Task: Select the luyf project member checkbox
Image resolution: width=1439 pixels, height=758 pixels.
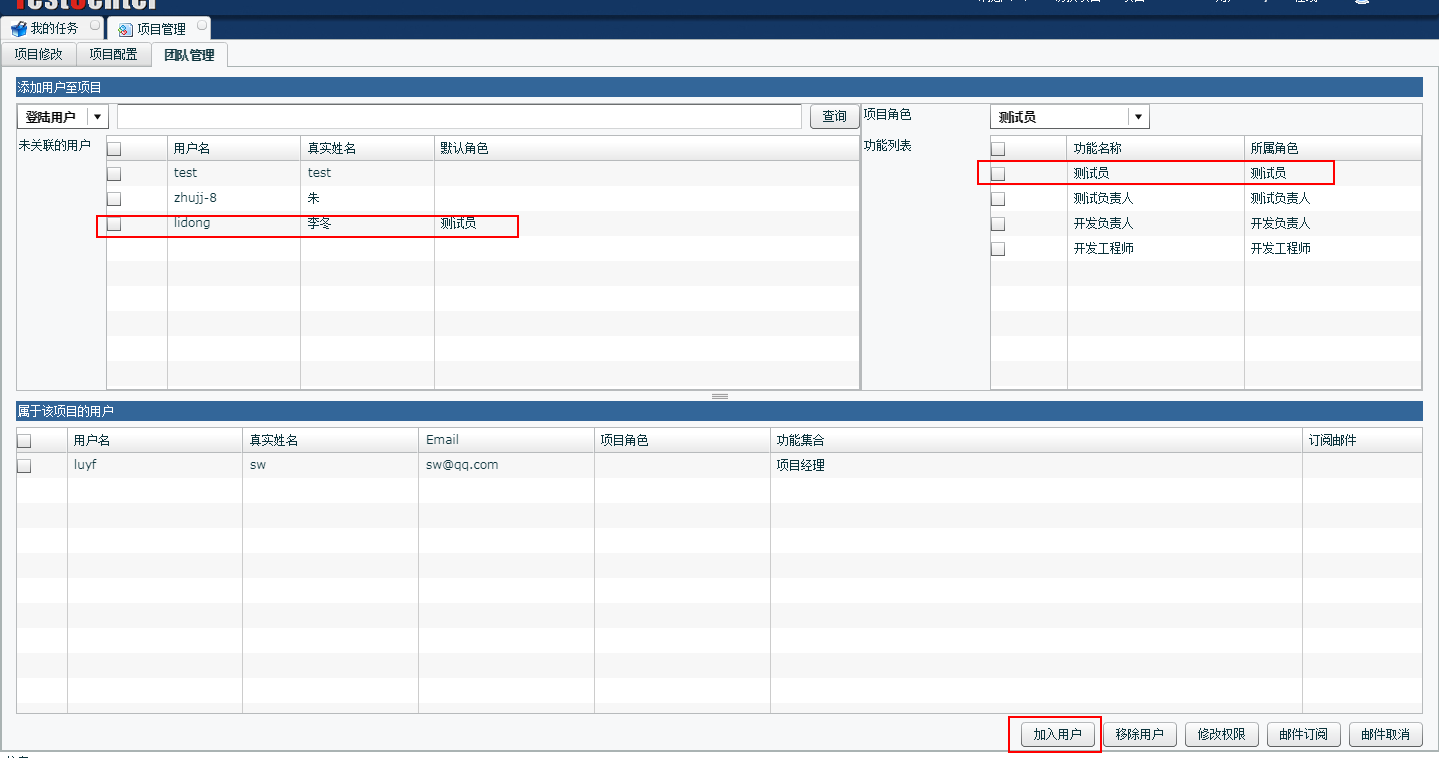Action: 25,466
